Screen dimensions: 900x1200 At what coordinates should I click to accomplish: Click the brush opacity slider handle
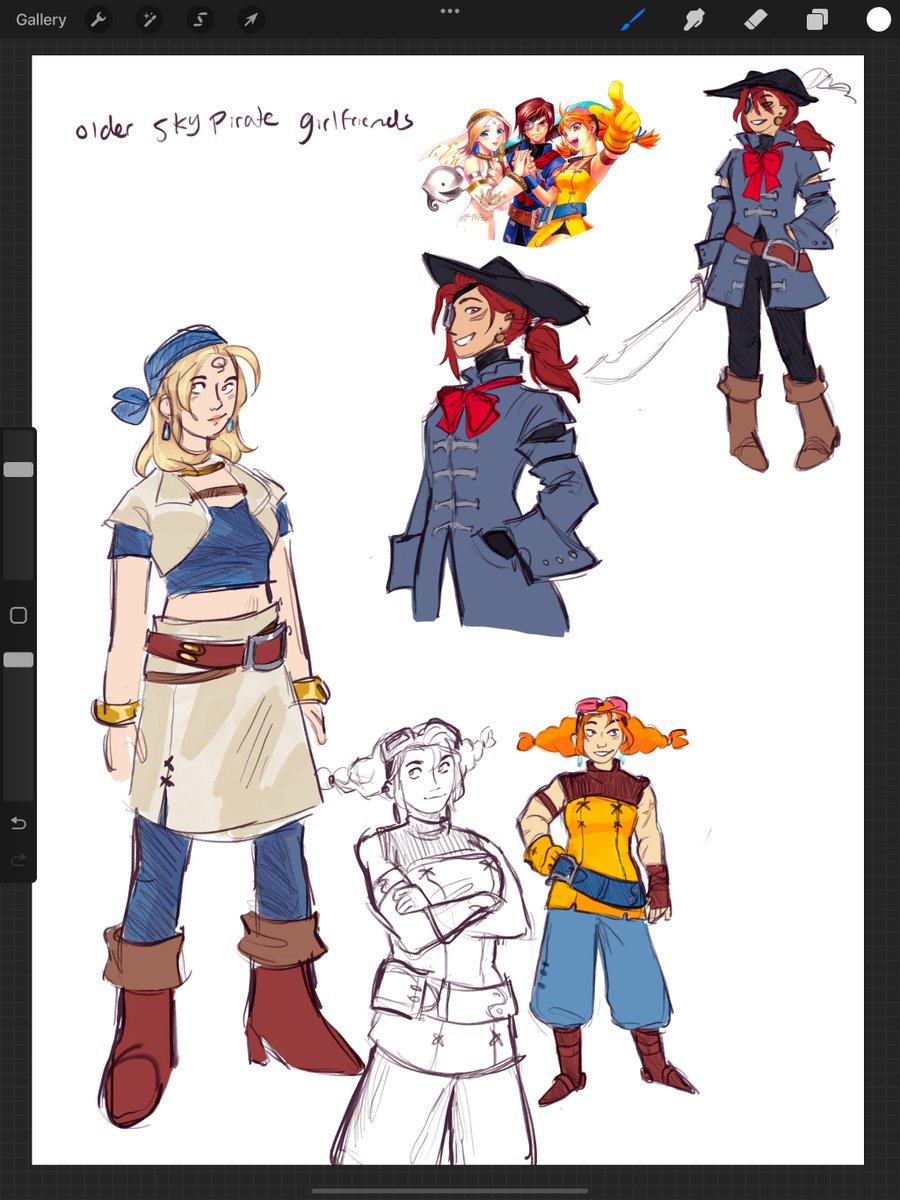[18, 660]
